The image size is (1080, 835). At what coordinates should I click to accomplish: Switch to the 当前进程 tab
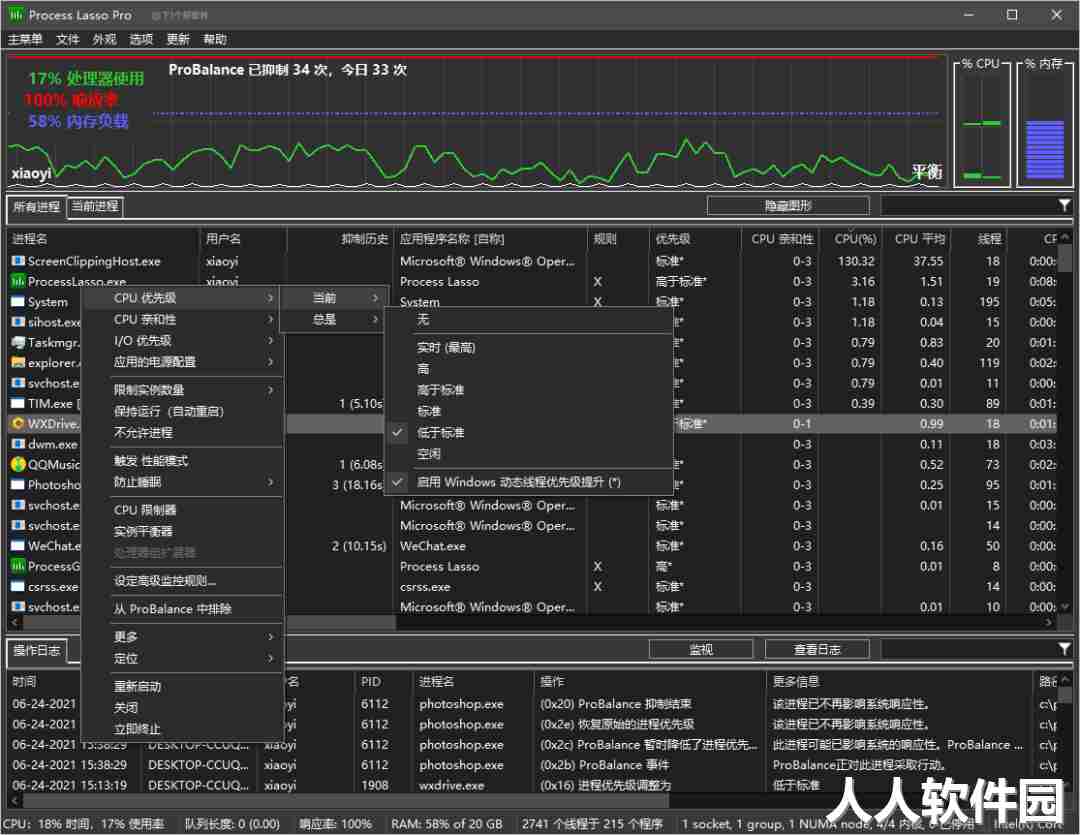tap(95, 206)
